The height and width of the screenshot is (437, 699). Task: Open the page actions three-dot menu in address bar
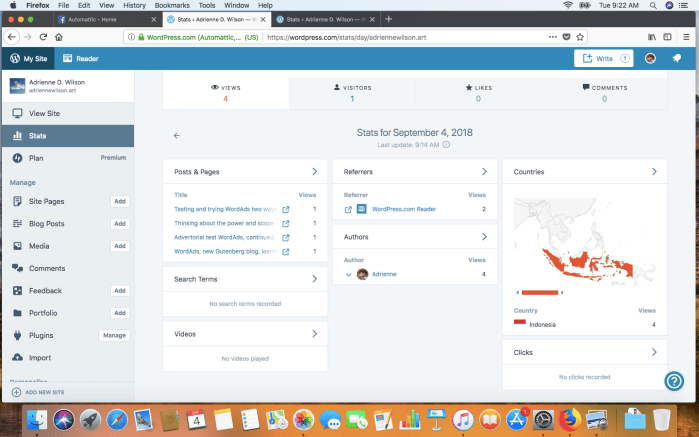click(x=553, y=37)
